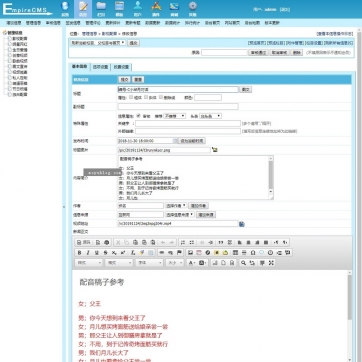Click the subtitle input field
This screenshot has height=362, width=362.
point(178,106)
